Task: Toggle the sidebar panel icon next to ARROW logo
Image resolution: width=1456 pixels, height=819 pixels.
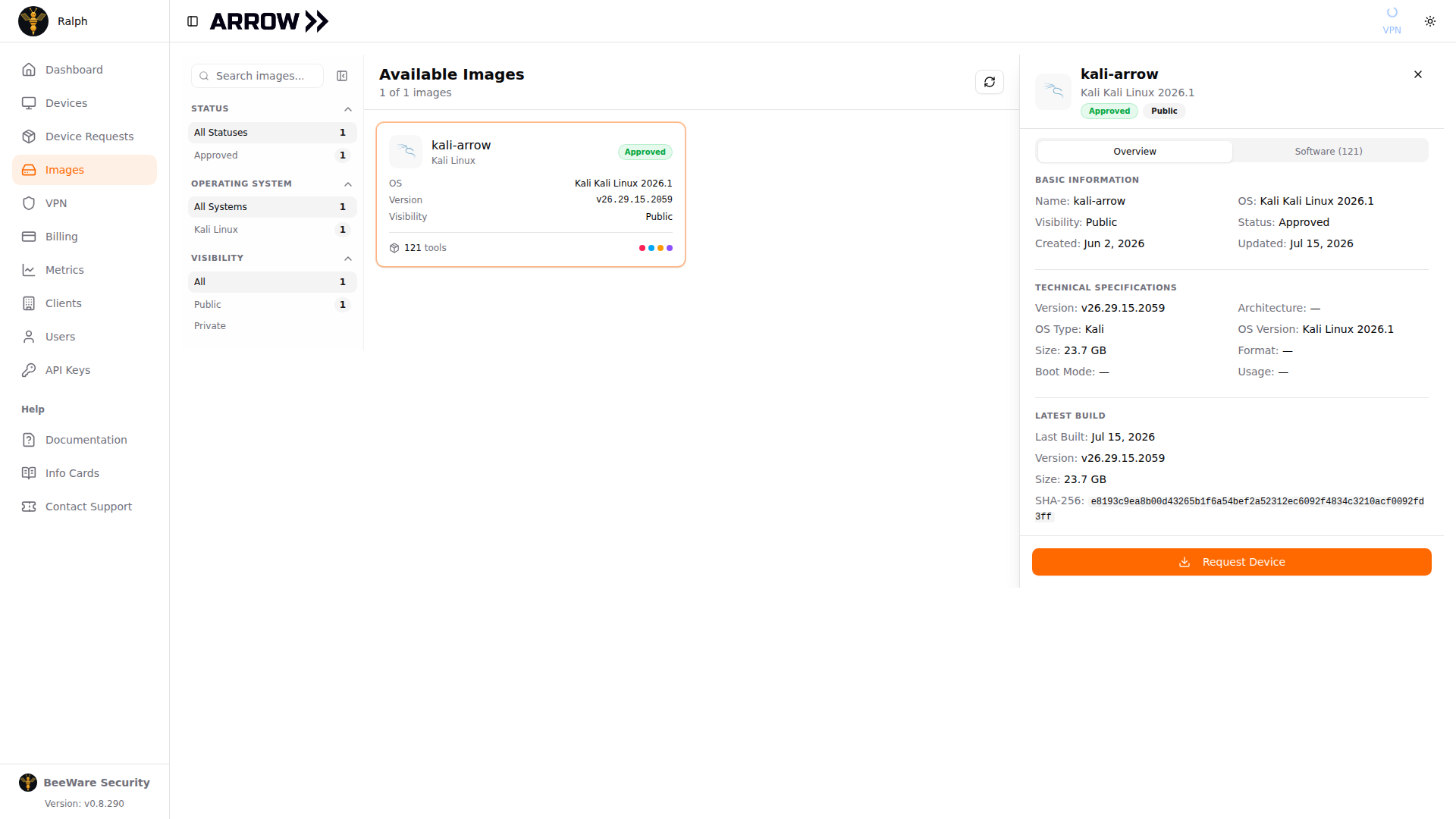Action: pos(193,21)
